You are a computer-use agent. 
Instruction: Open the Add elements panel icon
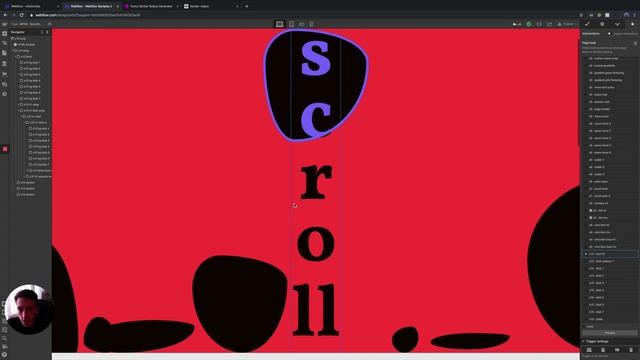click(x=4, y=34)
